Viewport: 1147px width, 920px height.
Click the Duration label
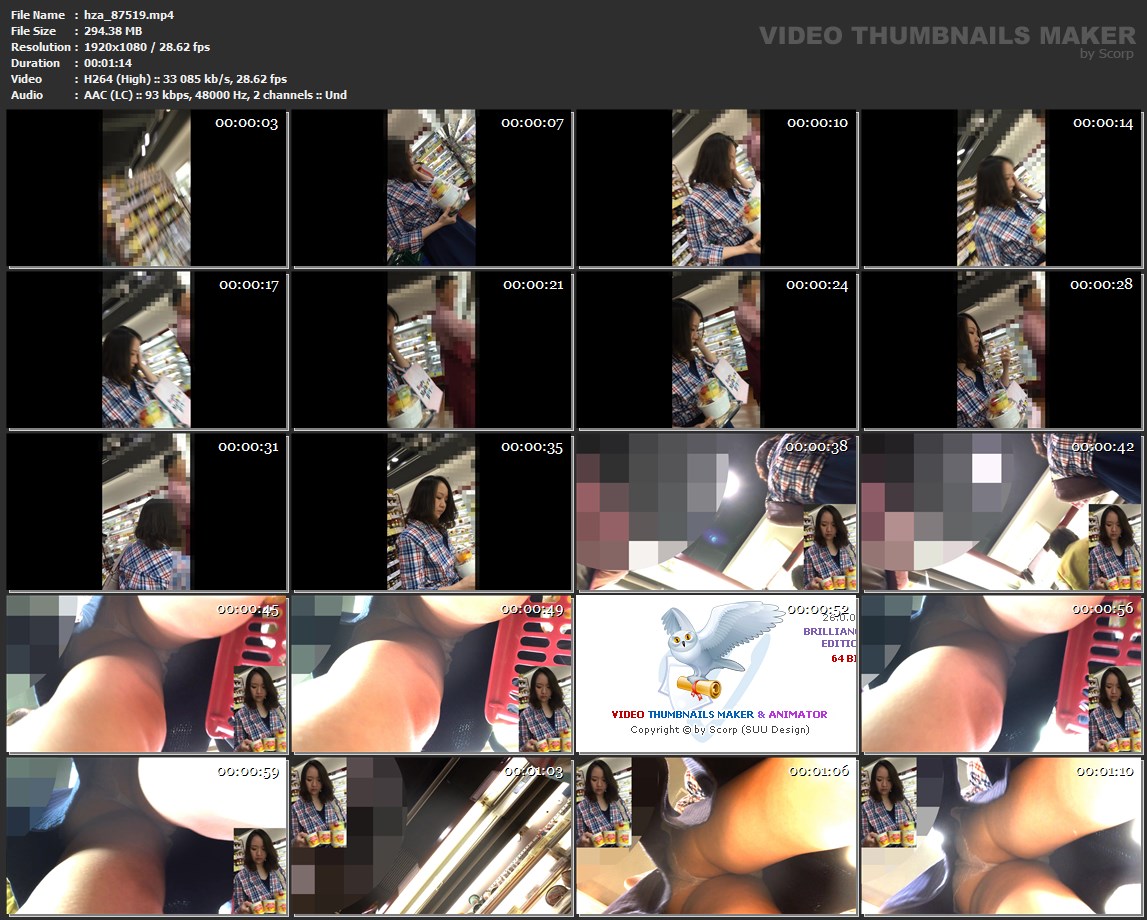35,63
